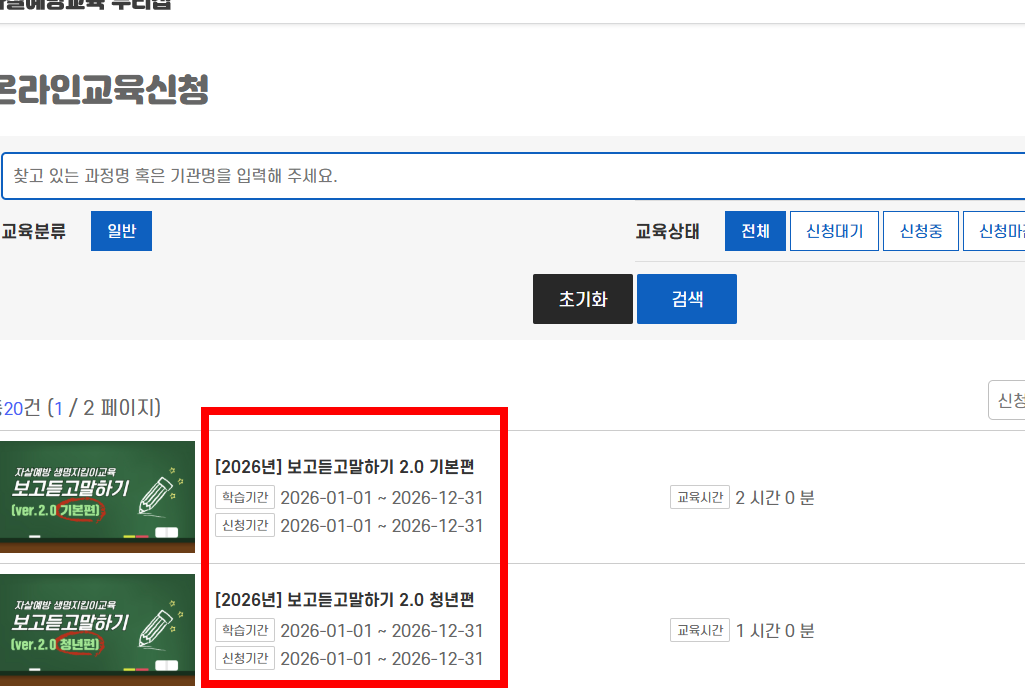This screenshot has height=696, width=1025.
Task: Select the 일반 education category button
Action: point(121,230)
